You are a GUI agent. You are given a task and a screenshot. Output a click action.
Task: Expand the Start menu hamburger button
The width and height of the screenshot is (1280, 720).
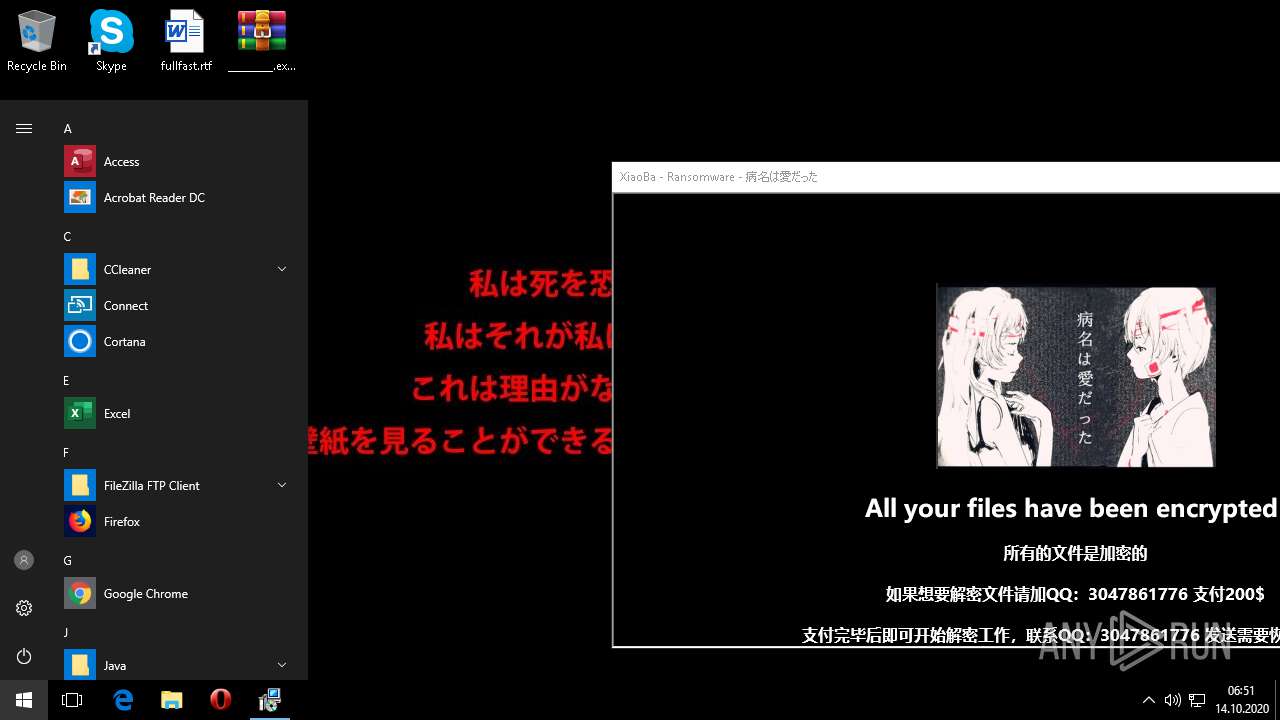click(x=24, y=128)
